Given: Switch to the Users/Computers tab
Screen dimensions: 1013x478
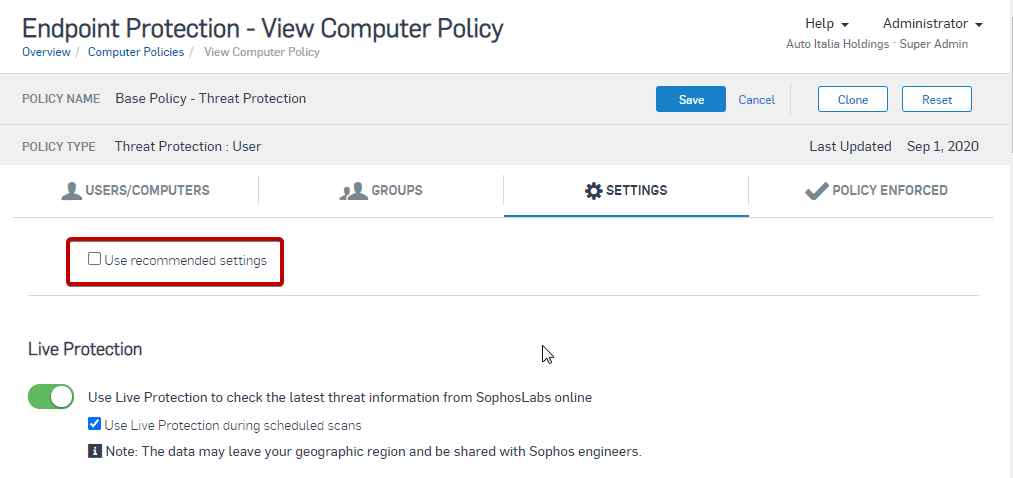Looking at the screenshot, I should (x=135, y=191).
